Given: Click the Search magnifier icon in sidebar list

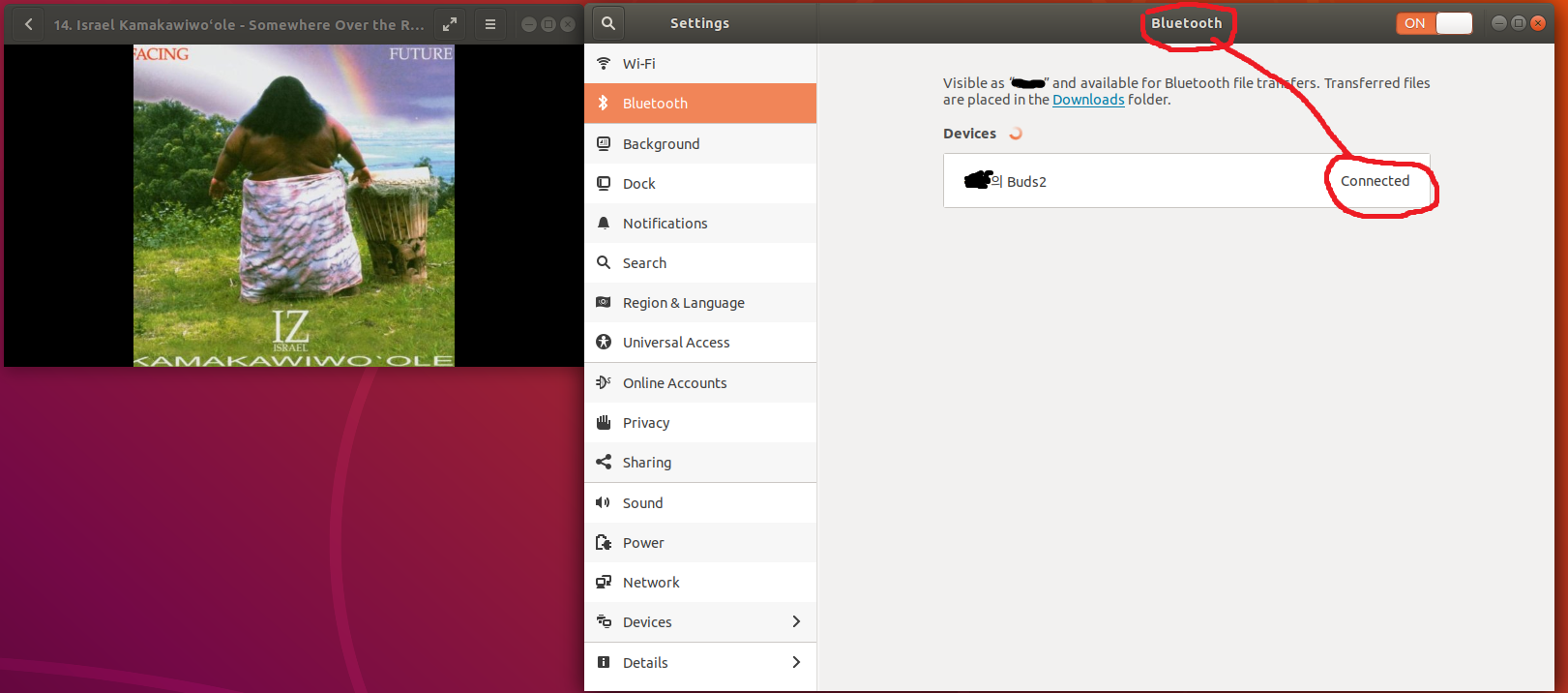Looking at the screenshot, I should point(604,262).
